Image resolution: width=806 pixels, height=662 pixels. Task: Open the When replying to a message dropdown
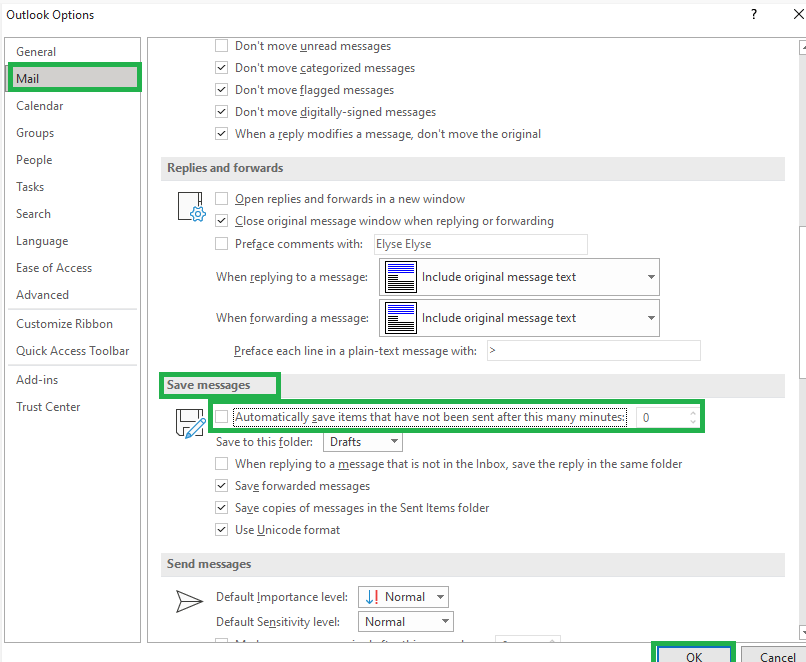(519, 277)
